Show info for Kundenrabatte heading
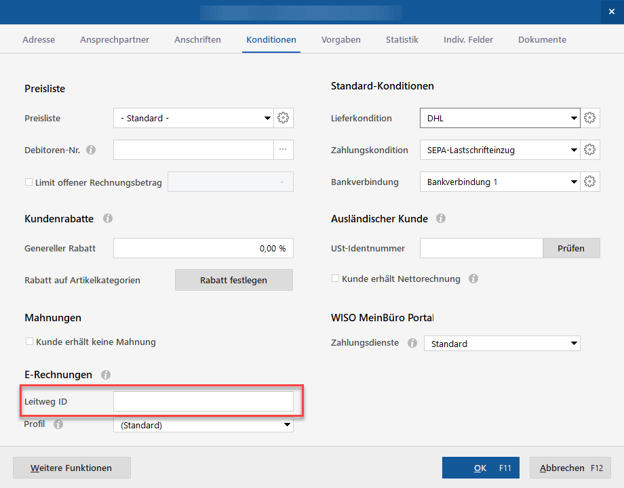The height and width of the screenshot is (488, 624). tap(108, 218)
